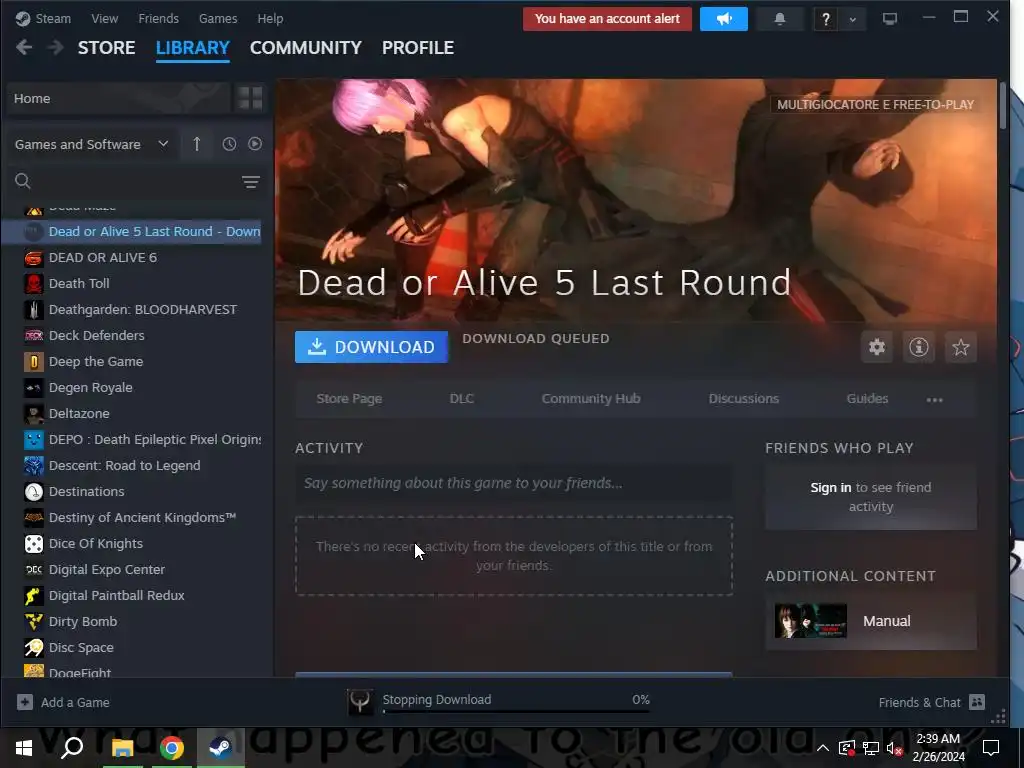Click the blue DOWNLOAD button
This screenshot has width=1024, height=768.
371,347
